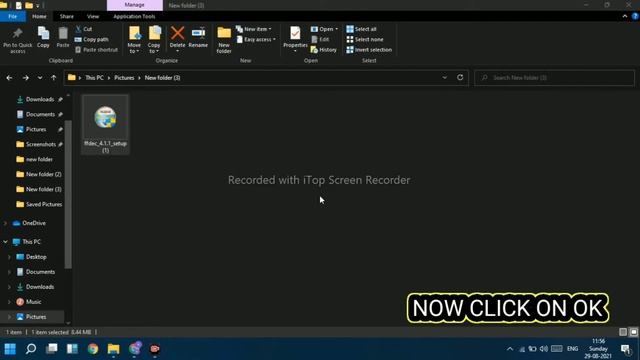Image resolution: width=640 pixels, height=360 pixels.
Task: Click the Properties checkmark icon
Action: [295, 33]
